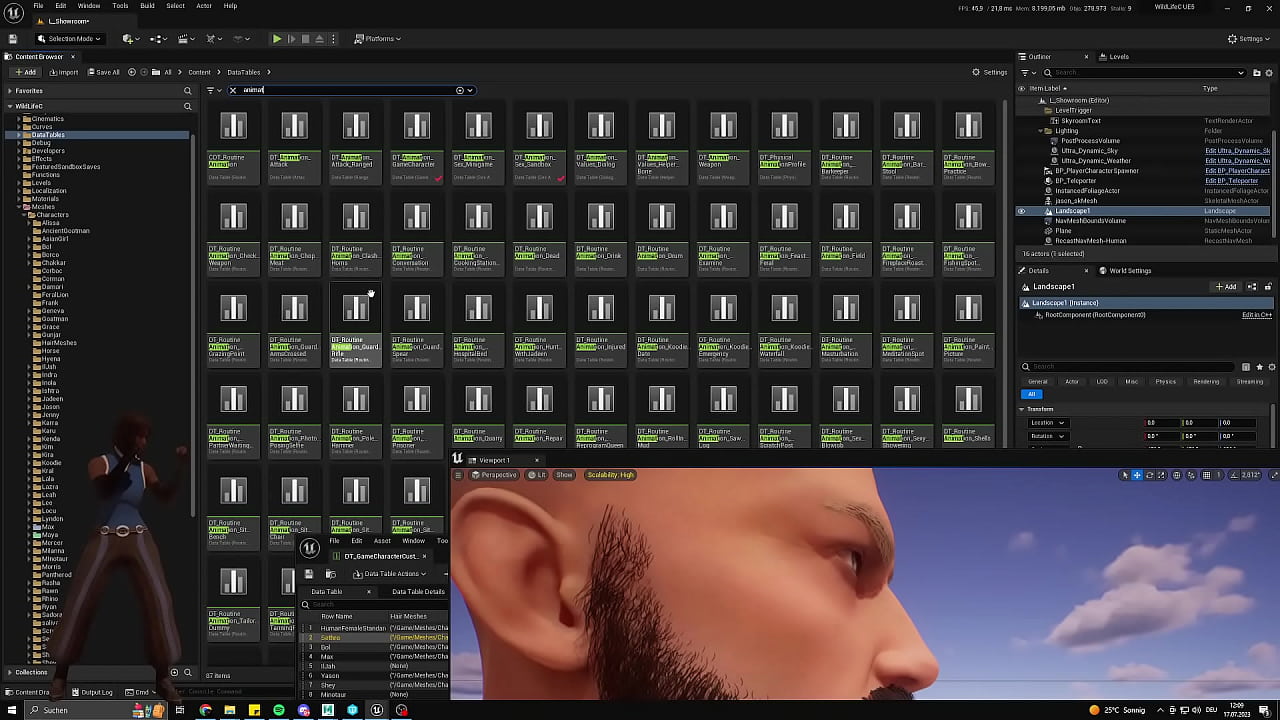Switch to the World Settings tab
Screen dimensions: 1280x720
1125,271
